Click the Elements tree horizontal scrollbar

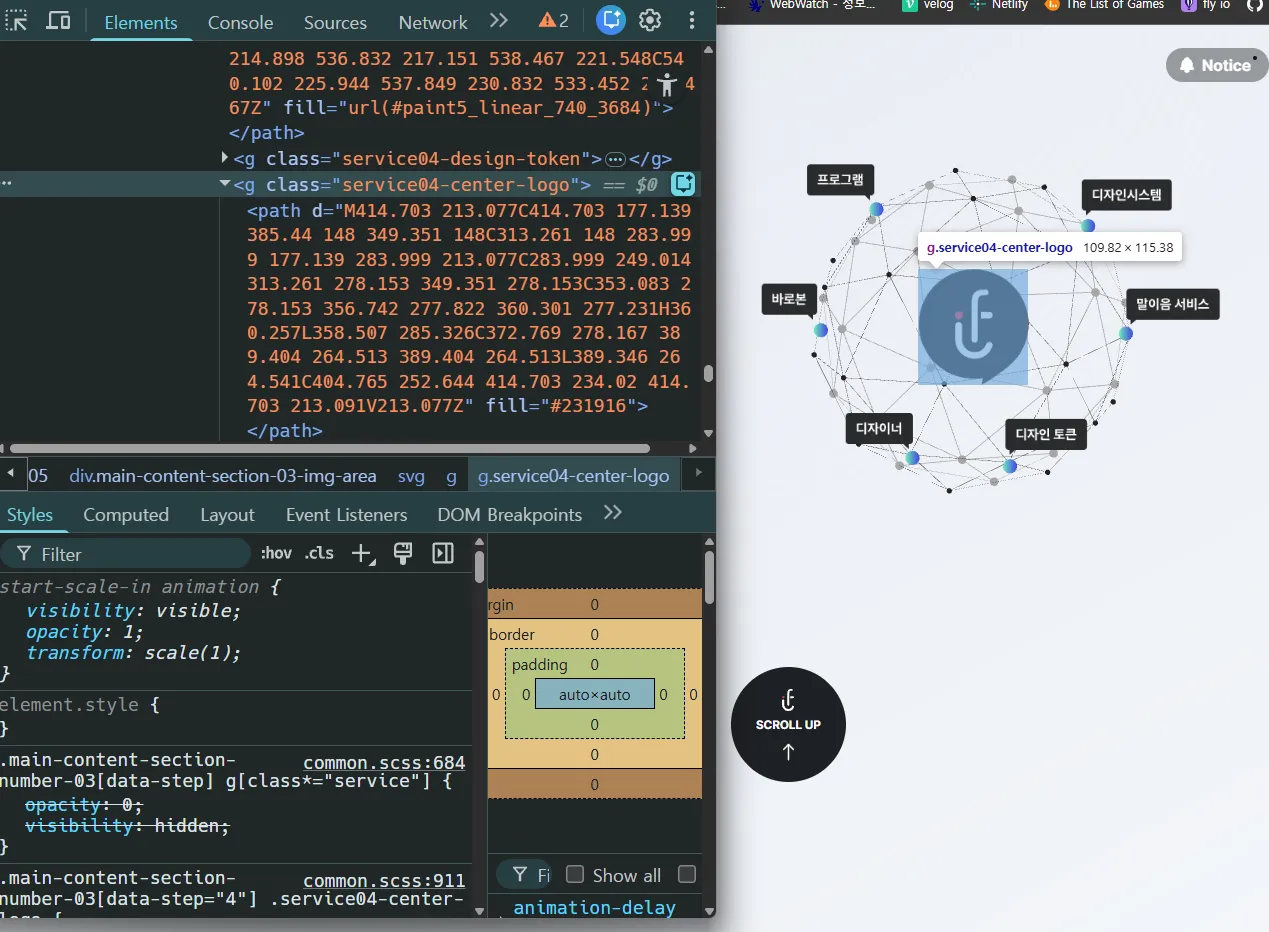coord(329,448)
